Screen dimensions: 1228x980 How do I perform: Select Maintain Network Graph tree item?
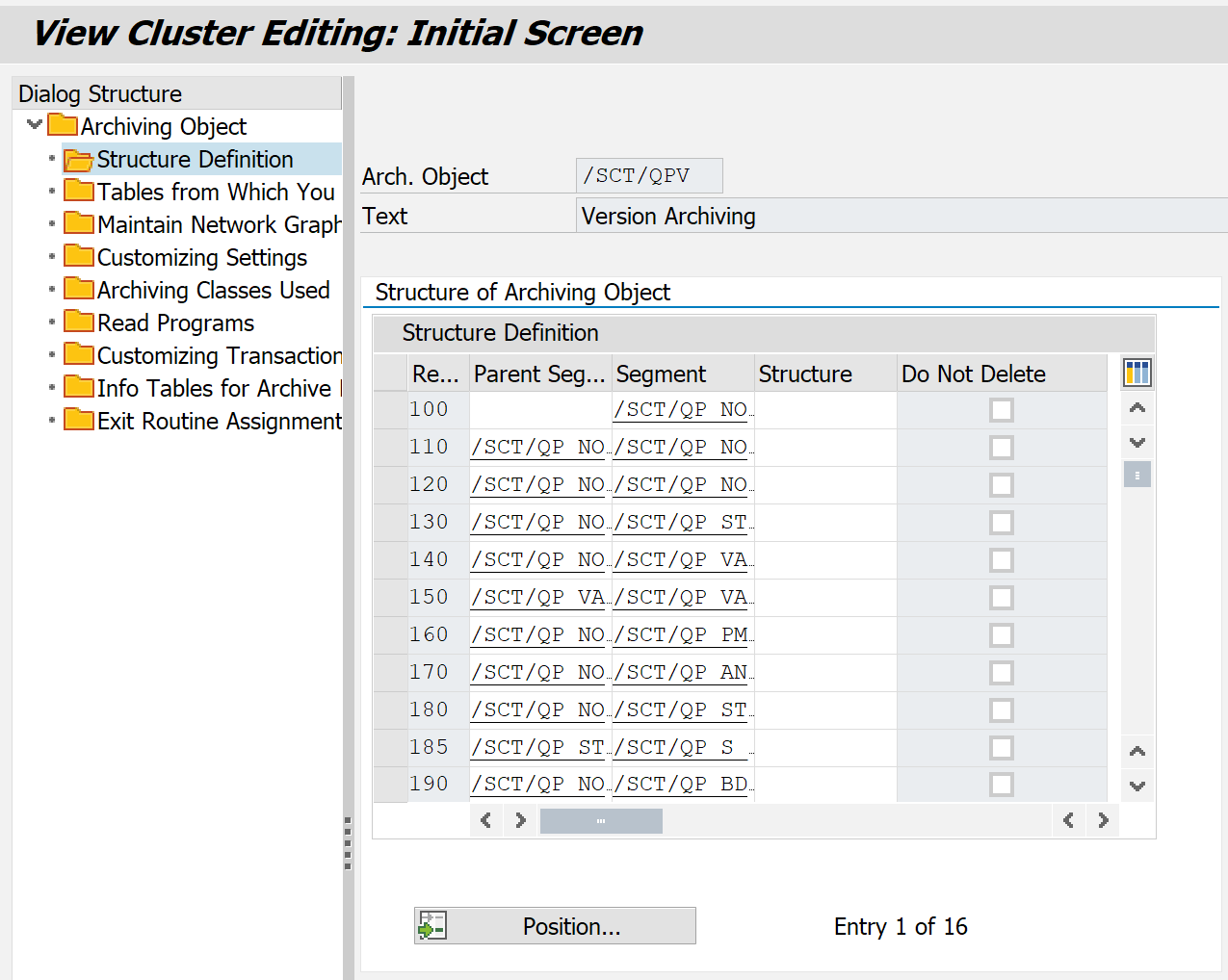[x=219, y=225]
